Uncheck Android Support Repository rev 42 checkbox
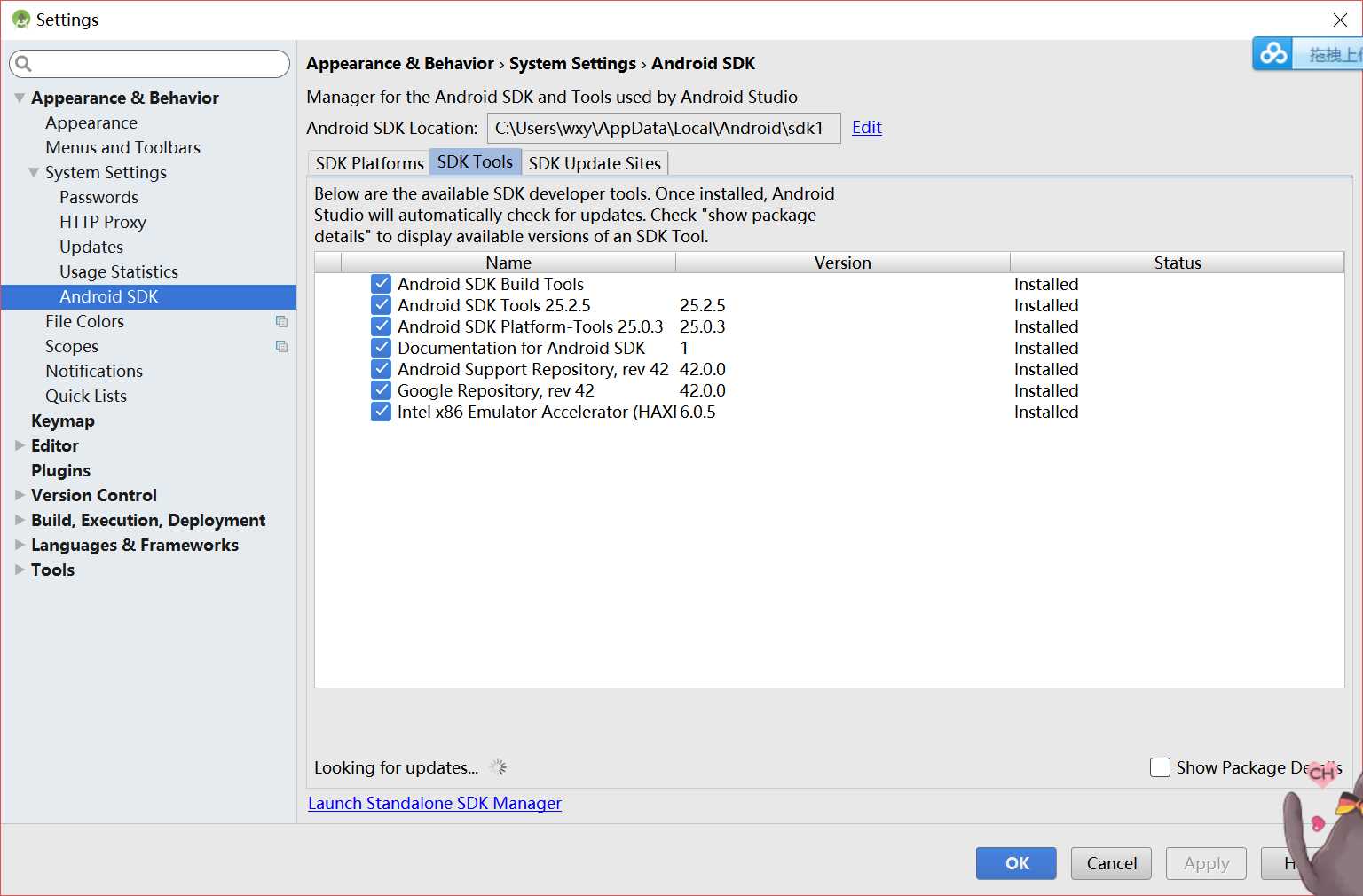 (x=382, y=369)
